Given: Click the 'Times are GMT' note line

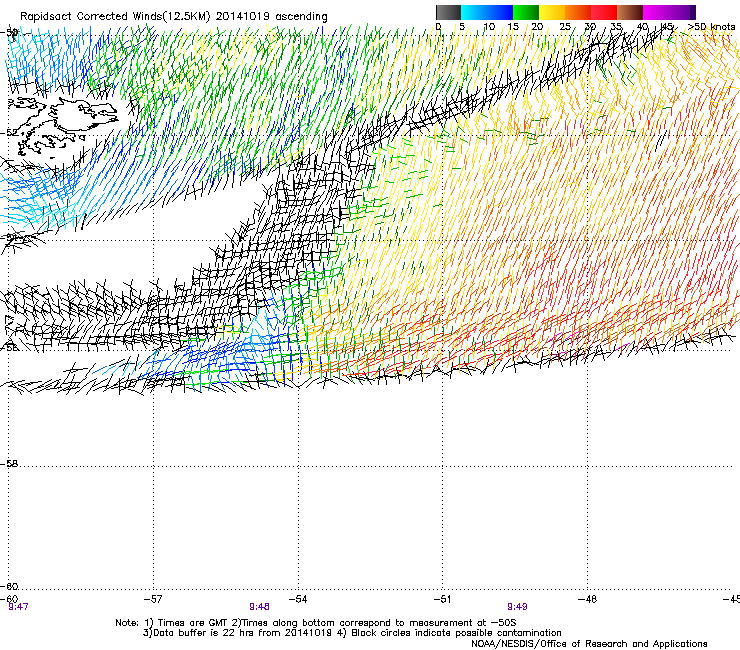Looking at the screenshot, I should (x=316, y=623).
